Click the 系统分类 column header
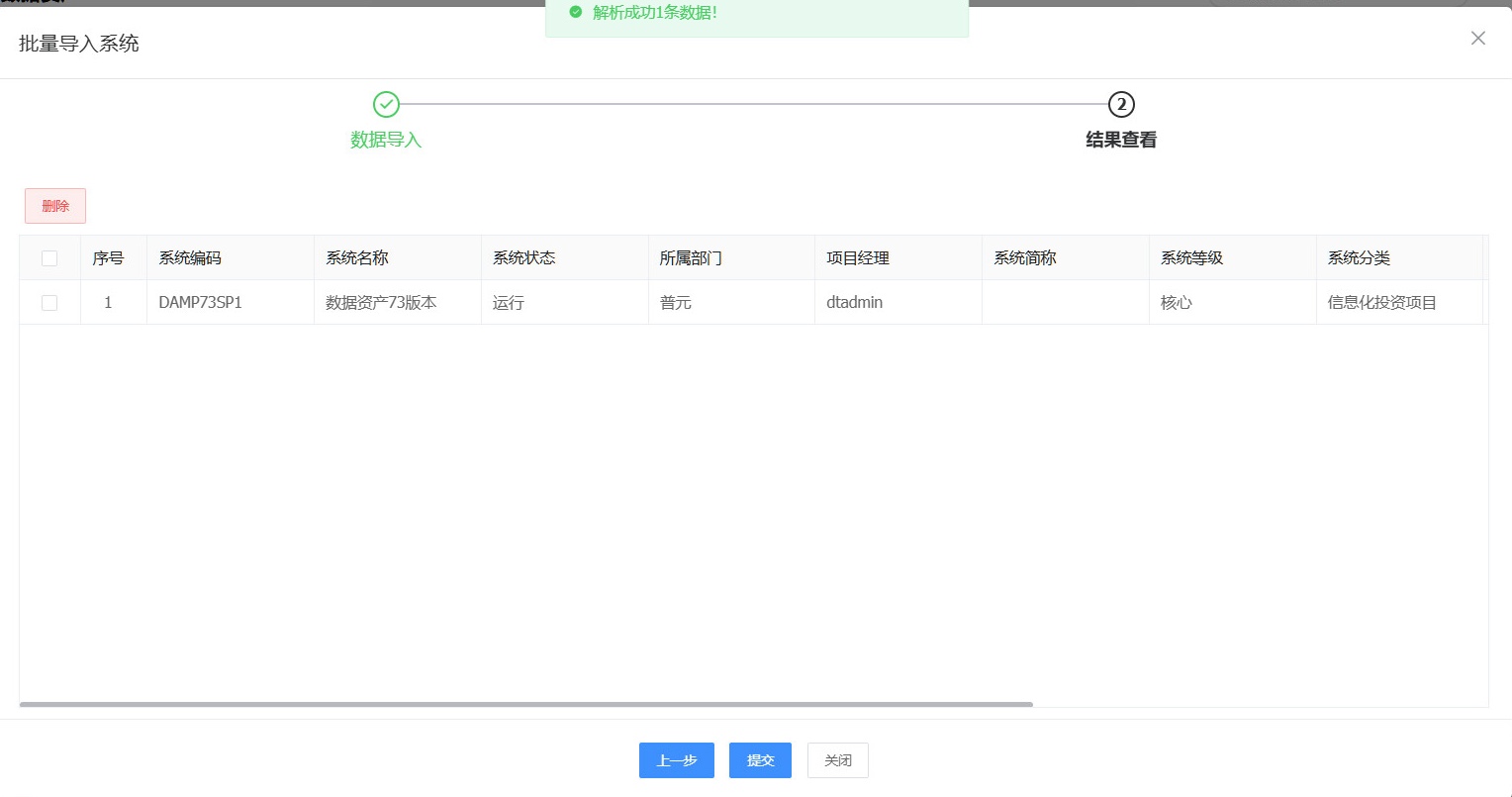 pyautogui.click(x=1358, y=257)
